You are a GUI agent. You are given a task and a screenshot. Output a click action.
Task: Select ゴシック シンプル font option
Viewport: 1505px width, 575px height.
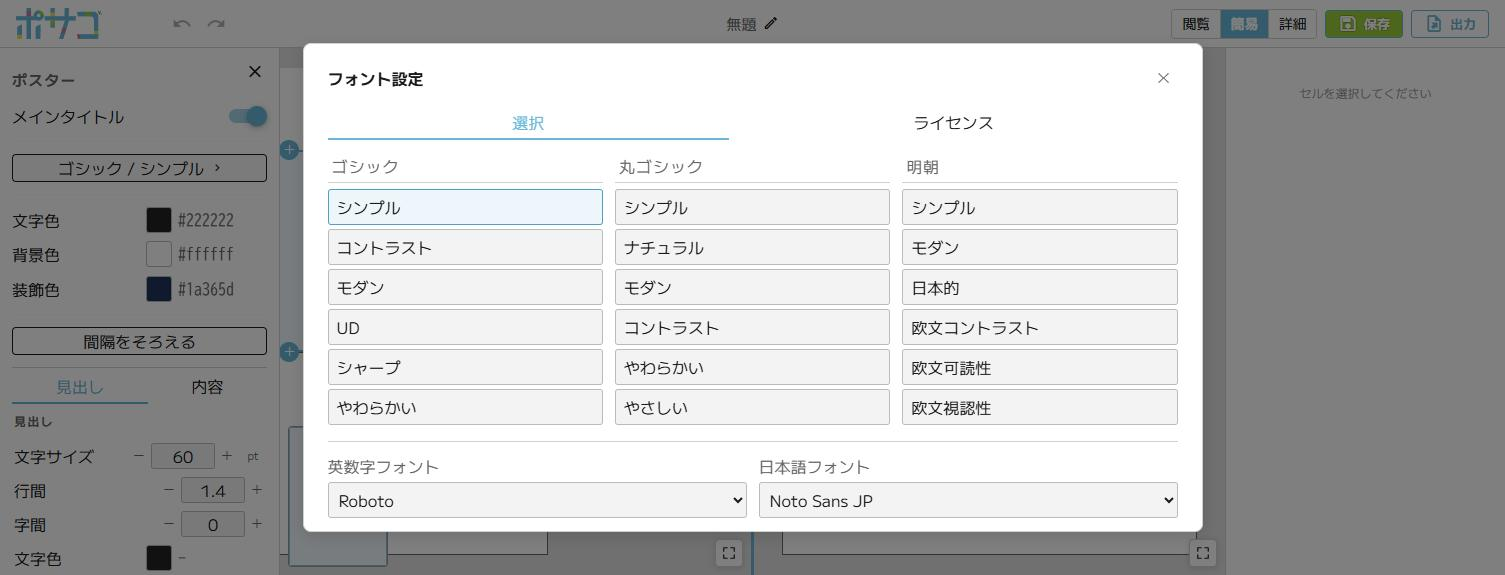click(465, 207)
